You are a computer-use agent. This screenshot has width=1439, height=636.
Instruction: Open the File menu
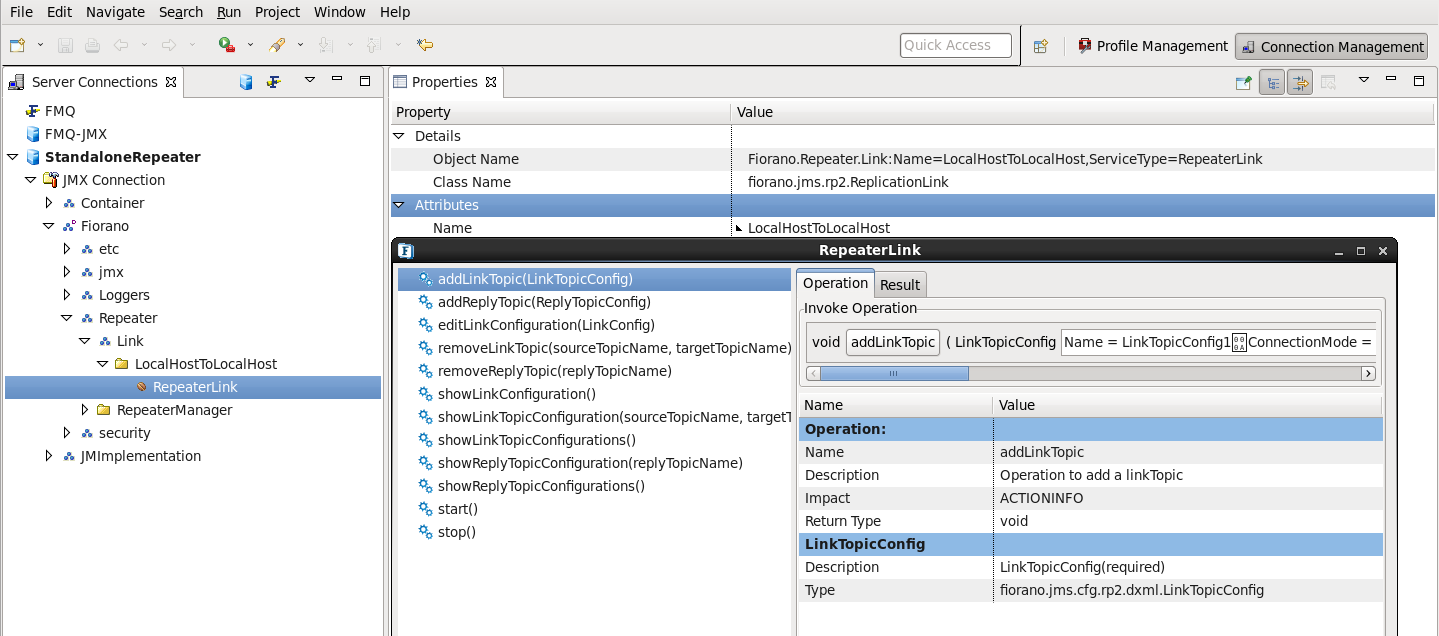pyautogui.click(x=21, y=12)
